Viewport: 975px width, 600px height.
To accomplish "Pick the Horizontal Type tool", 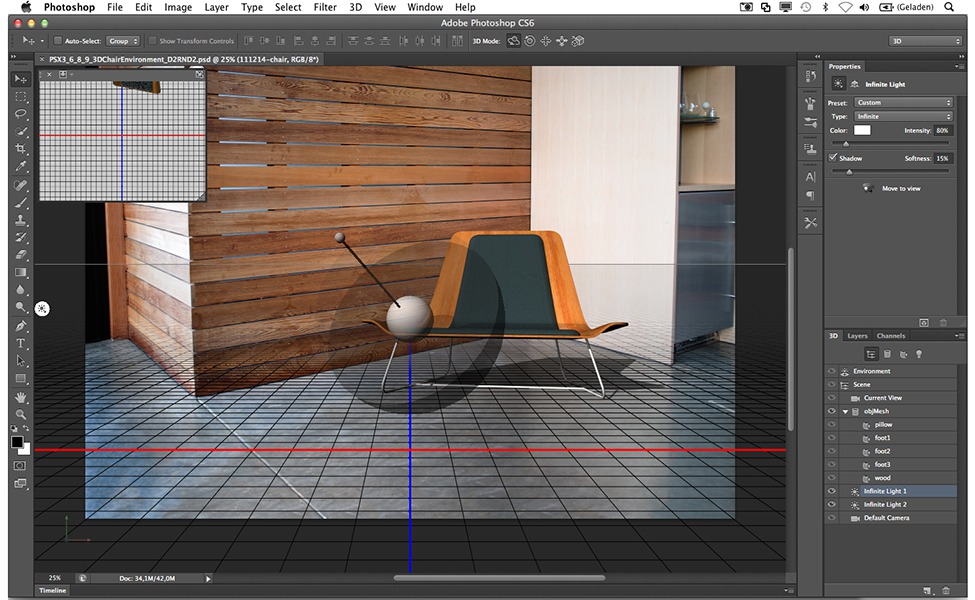I will click(21, 343).
